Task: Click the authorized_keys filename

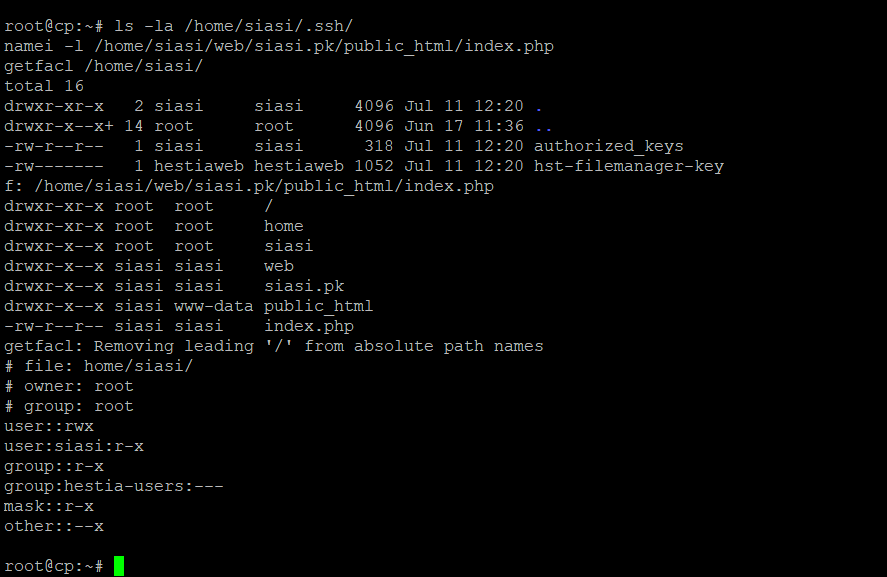Action: click(x=609, y=147)
